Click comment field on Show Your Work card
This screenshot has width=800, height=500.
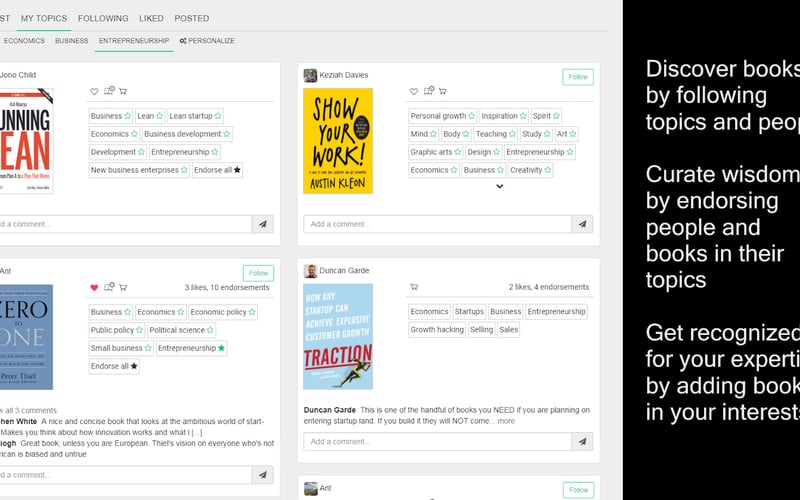(x=437, y=224)
